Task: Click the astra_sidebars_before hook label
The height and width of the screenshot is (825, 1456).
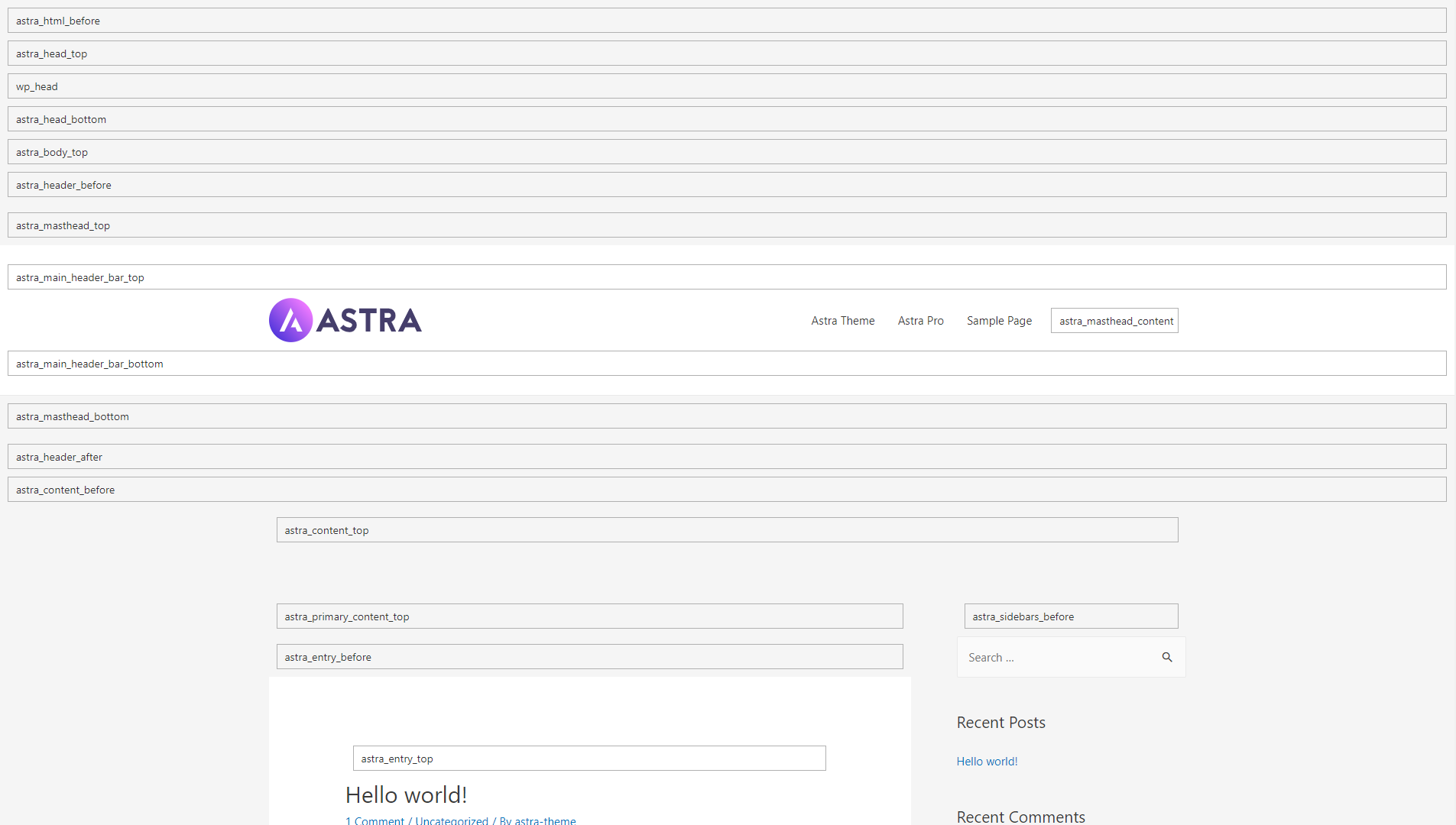Action: coord(1023,616)
